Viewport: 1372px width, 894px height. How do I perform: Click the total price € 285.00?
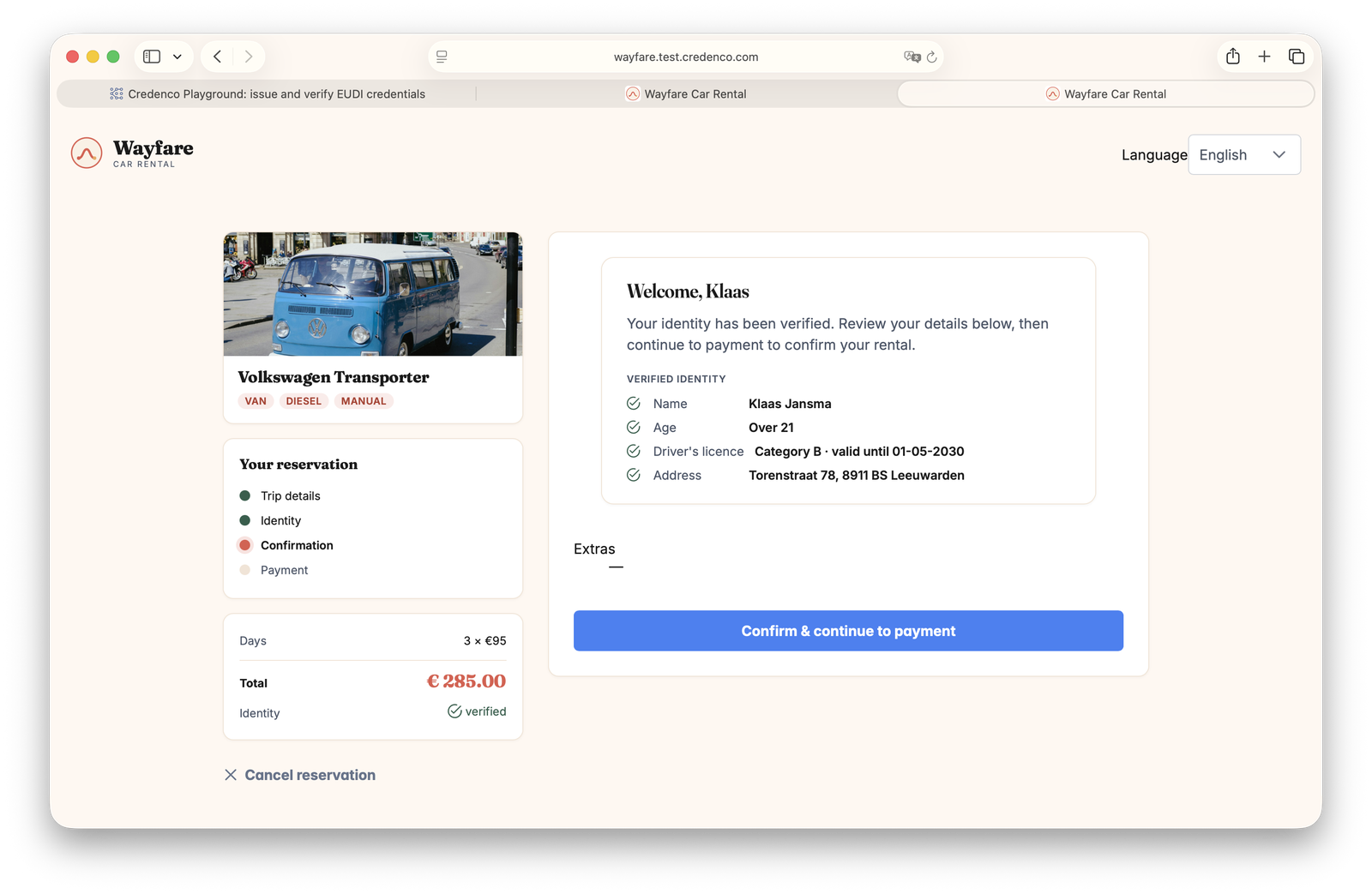466,681
